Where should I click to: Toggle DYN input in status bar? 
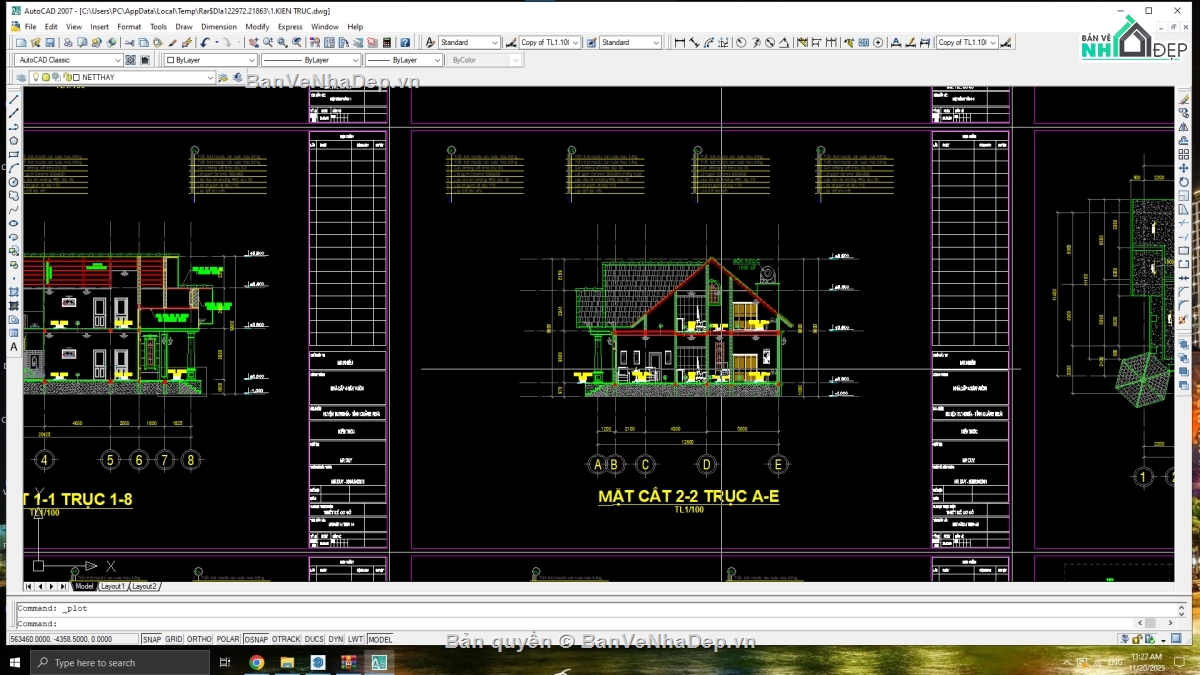335,639
